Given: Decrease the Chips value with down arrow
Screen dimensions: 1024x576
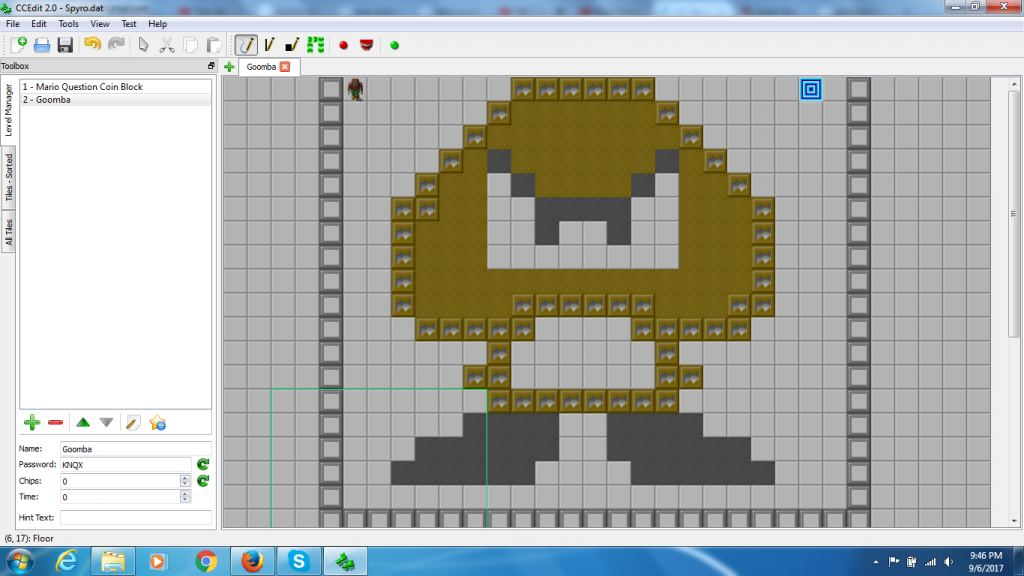Looking at the screenshot, I should (185, 485).
